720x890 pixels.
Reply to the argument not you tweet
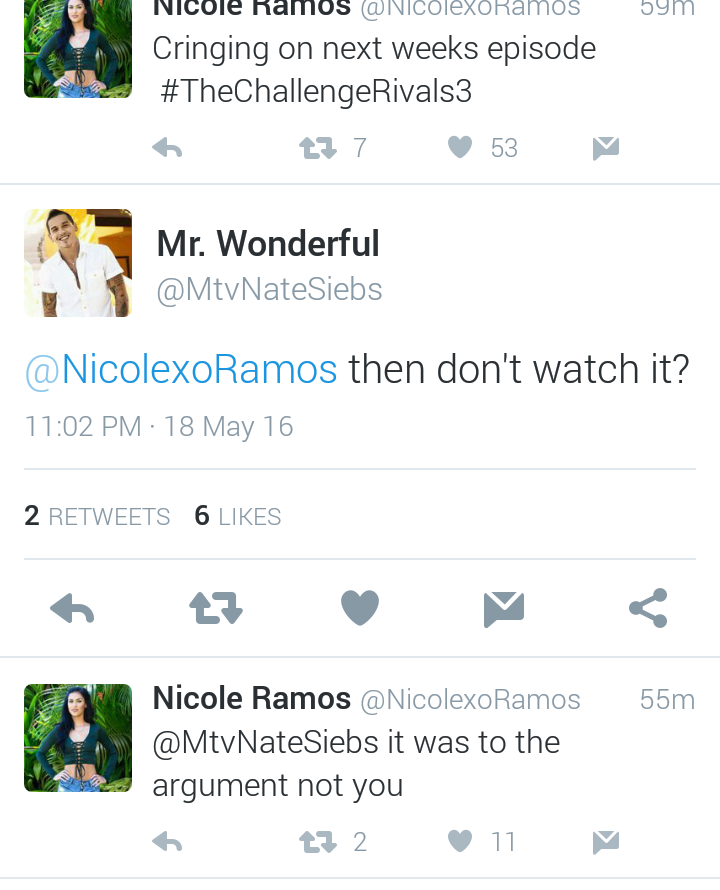tap(168, 842)
